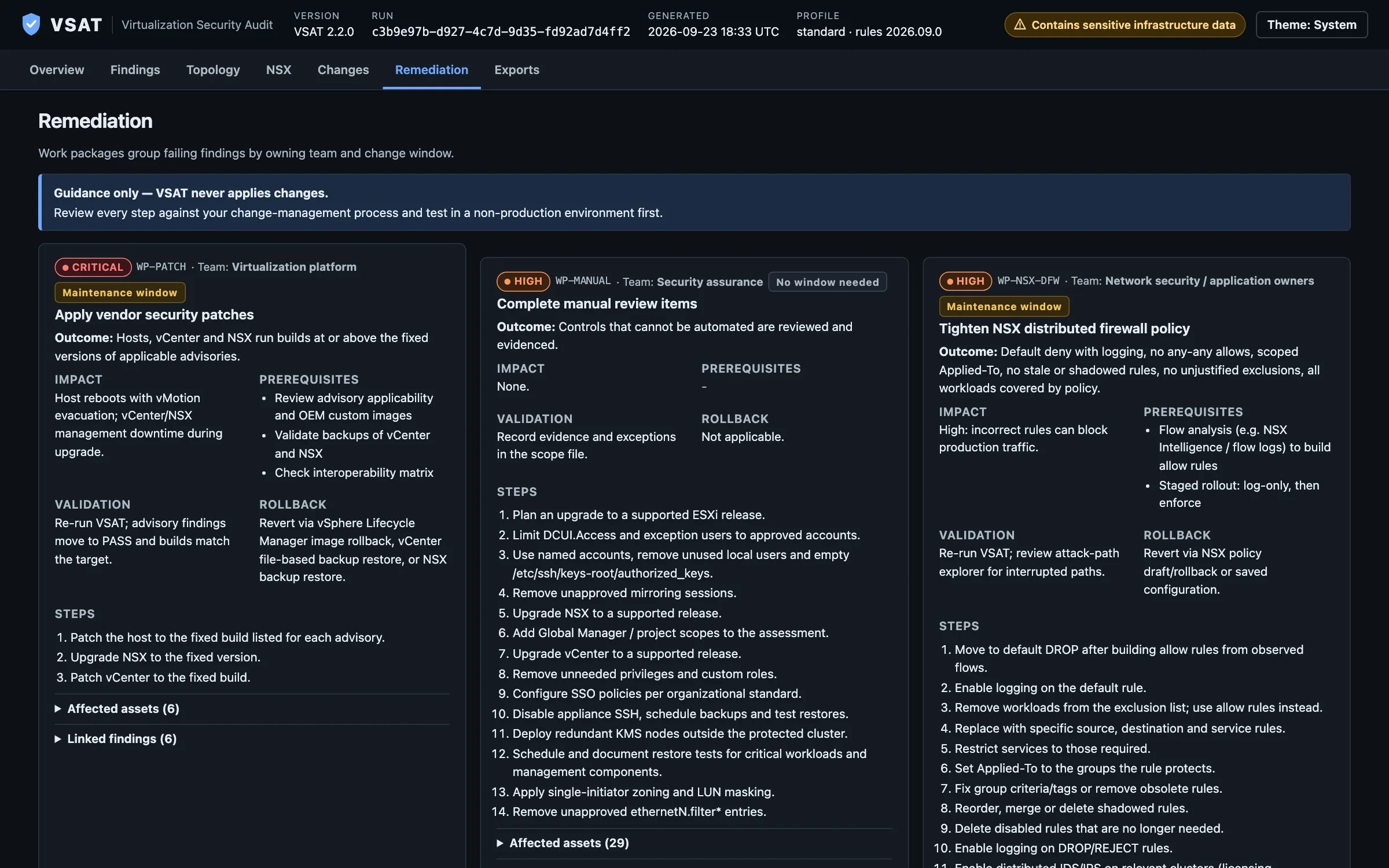Click the HIGH badge on WP-NSX-DFW card
The height and width of the screenshot is (868, 1389).
click(965, 281)
